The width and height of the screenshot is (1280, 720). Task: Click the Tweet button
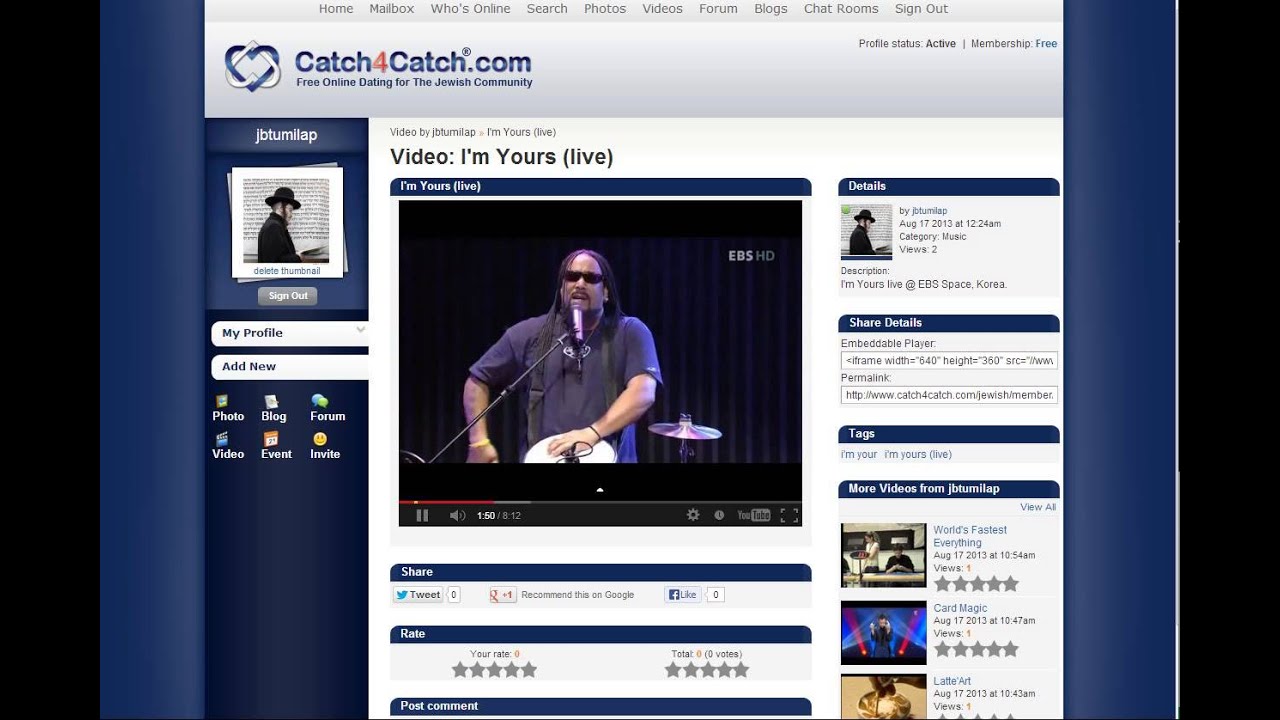point(418,594)
